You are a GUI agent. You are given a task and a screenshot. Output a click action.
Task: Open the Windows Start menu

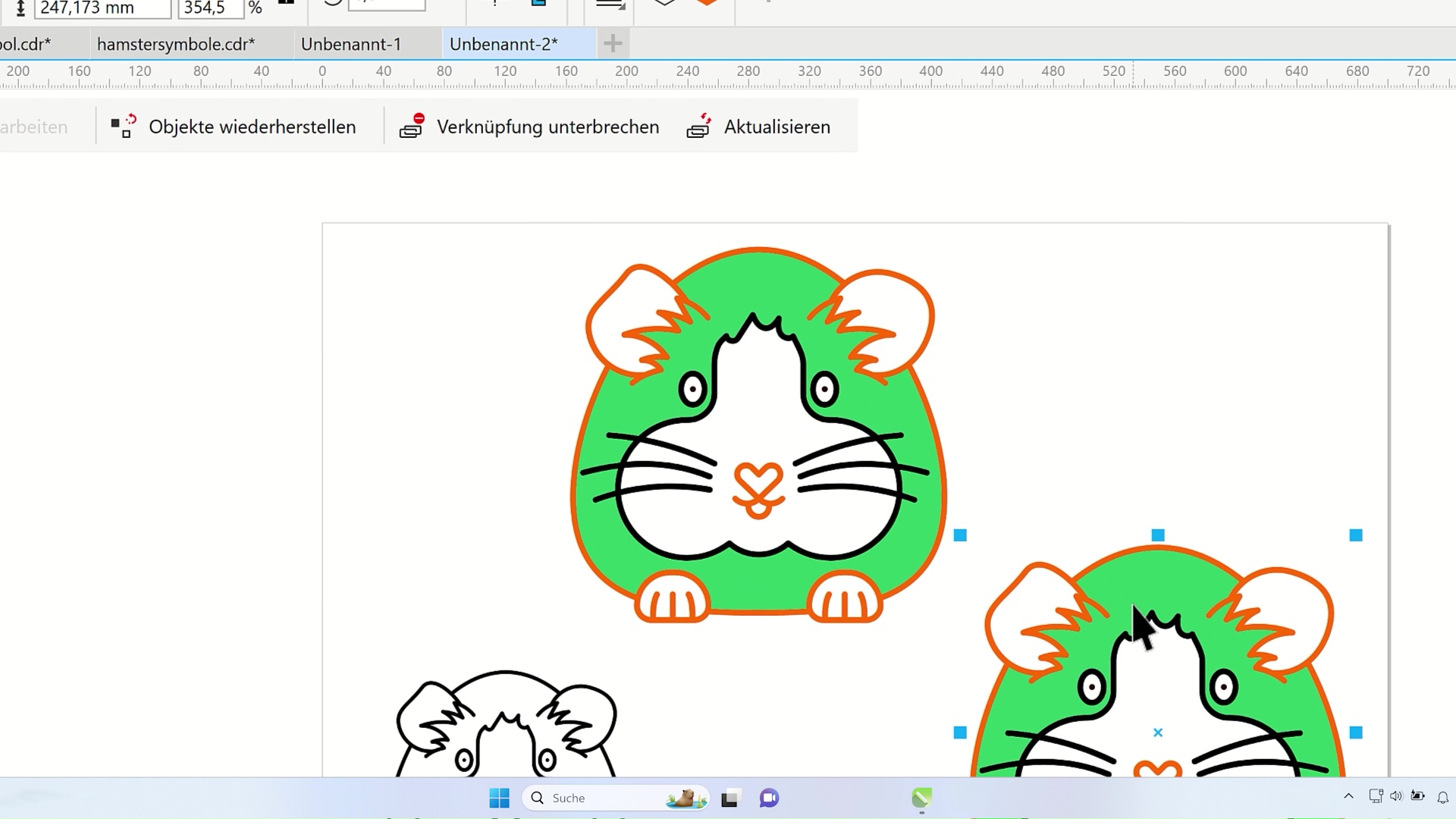click(499, 798)
